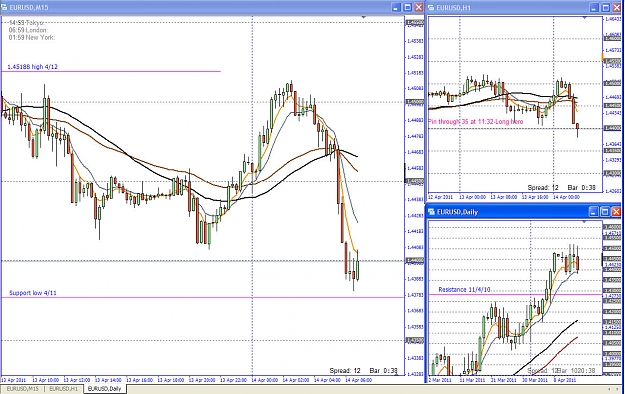Click '14 Apr 00:00' on M15 time axis
625x394 pixels.
click(265, 380)
